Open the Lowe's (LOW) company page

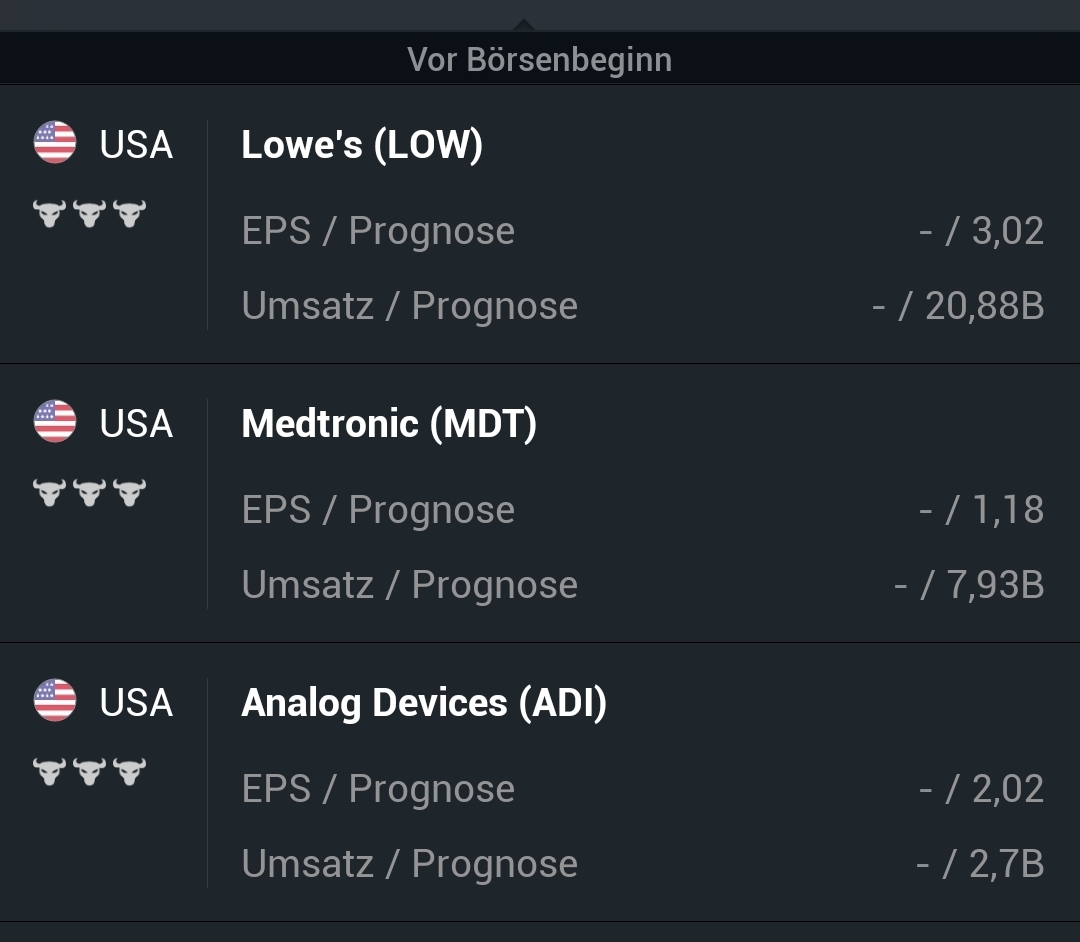tap(362, 144)
